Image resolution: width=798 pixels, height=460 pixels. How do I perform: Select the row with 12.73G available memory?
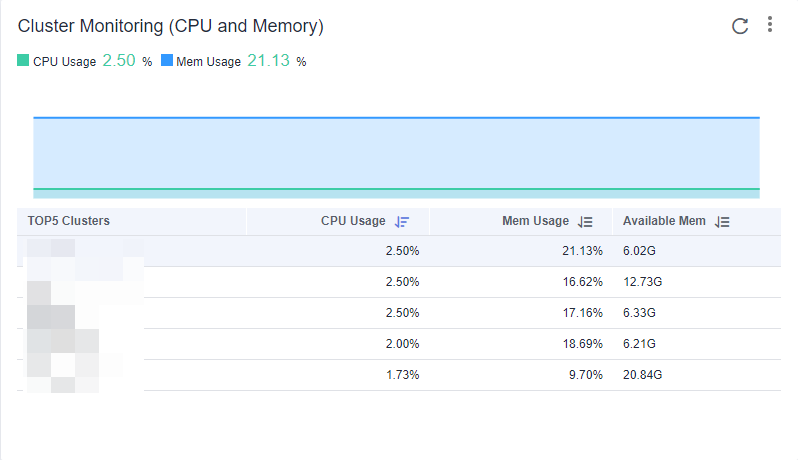click(x=400, y=282)
